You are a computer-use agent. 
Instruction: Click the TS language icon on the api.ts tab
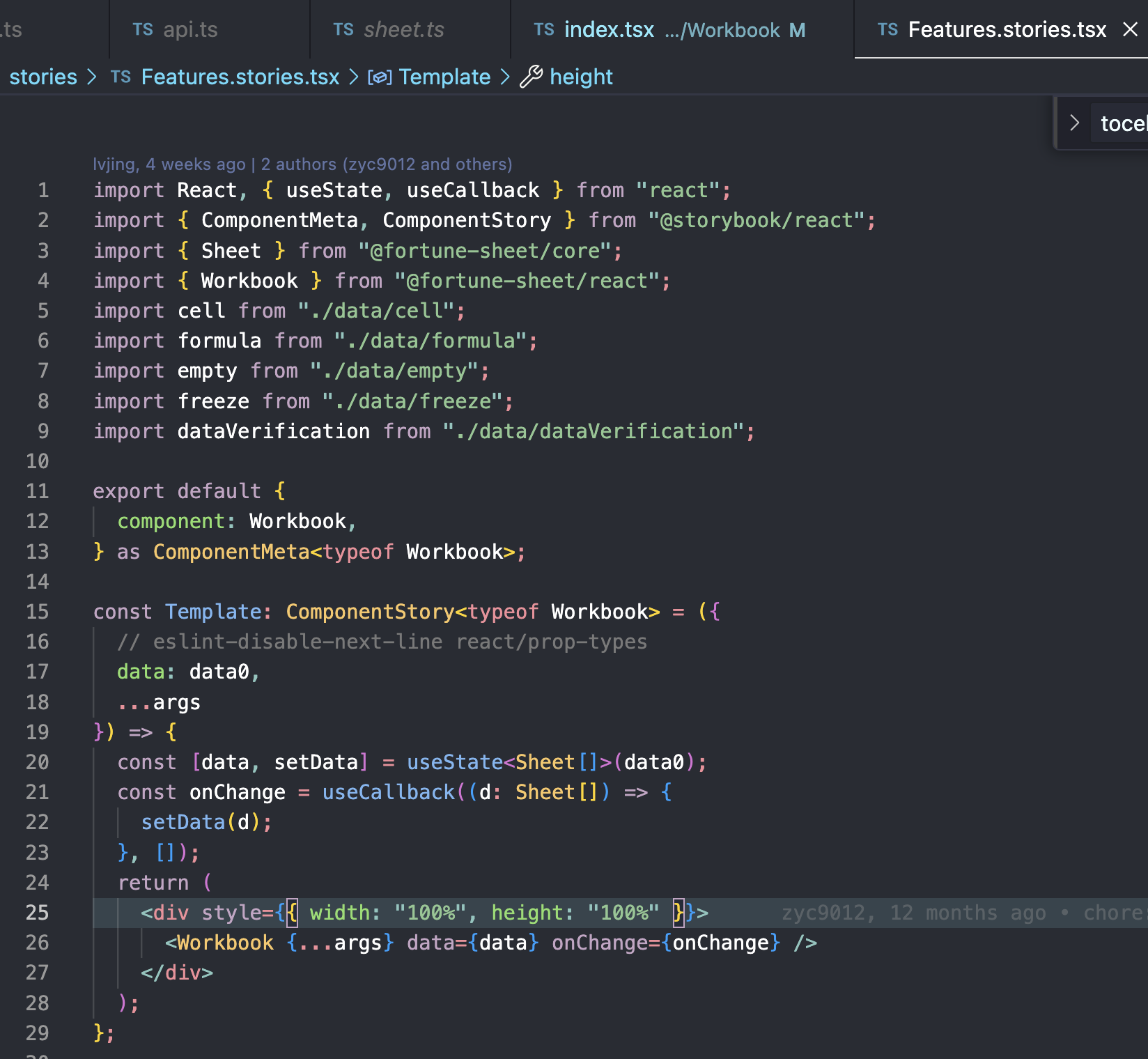[x=143, y=29]
